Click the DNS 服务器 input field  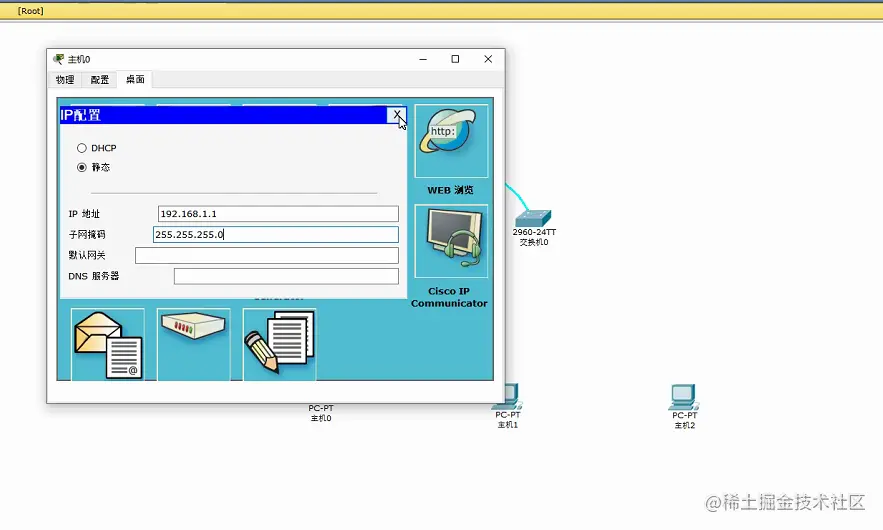coord(286,276)
